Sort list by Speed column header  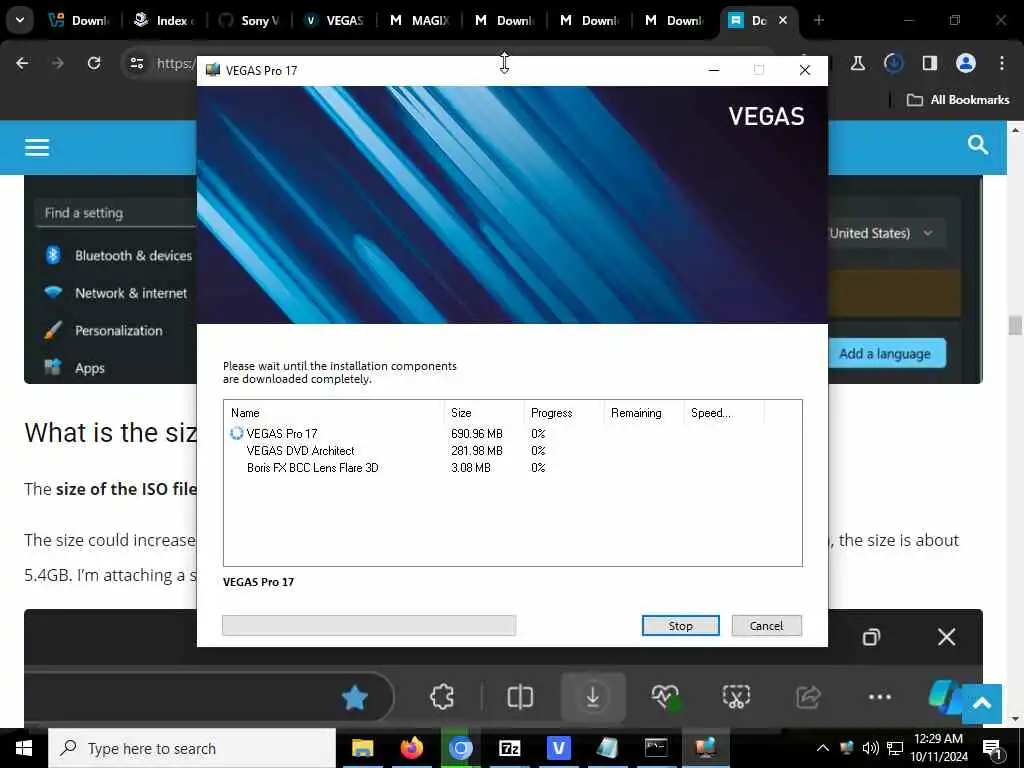point(724,413)
